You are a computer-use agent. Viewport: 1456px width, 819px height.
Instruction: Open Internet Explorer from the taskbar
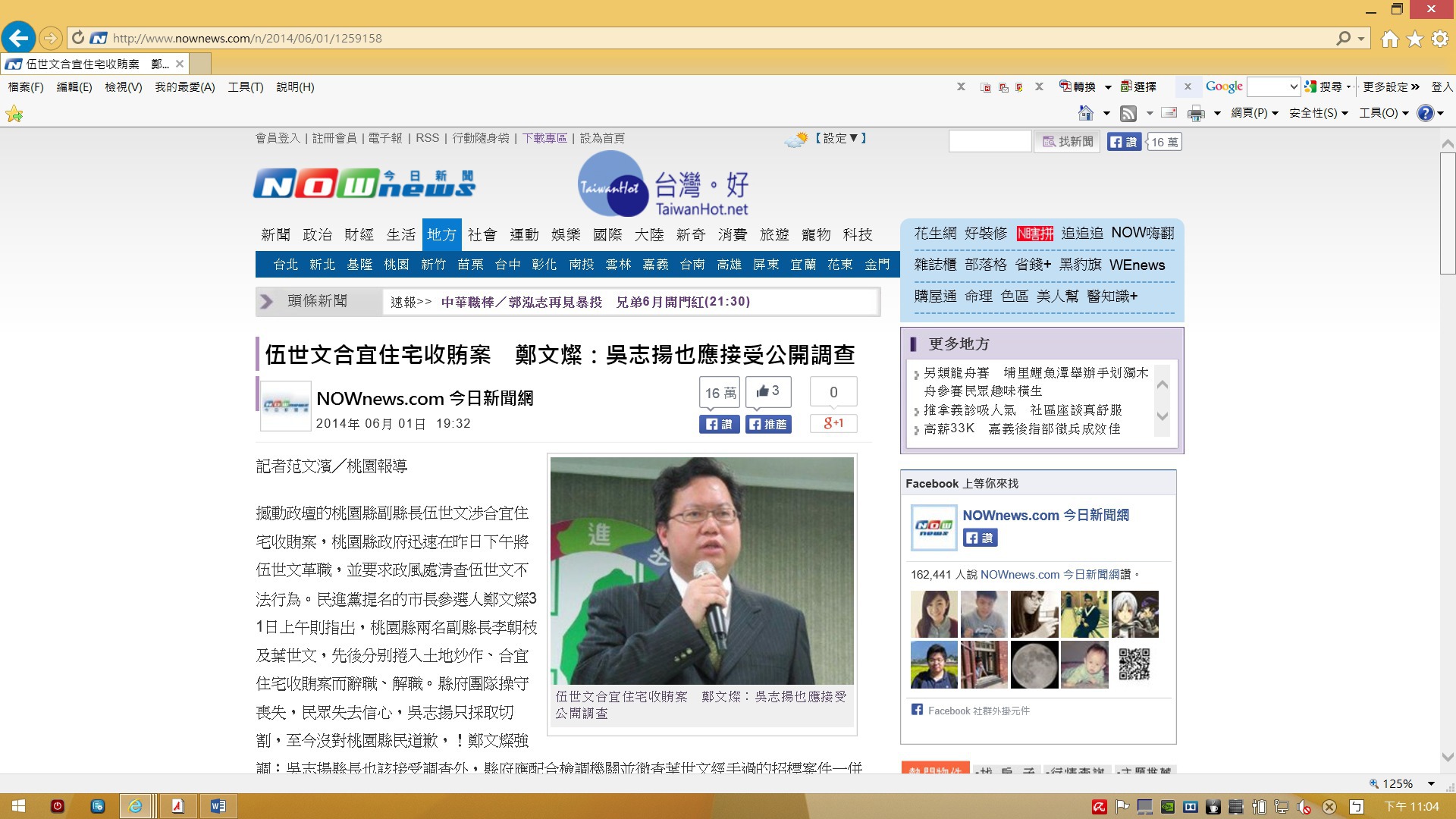pos(136,806)
